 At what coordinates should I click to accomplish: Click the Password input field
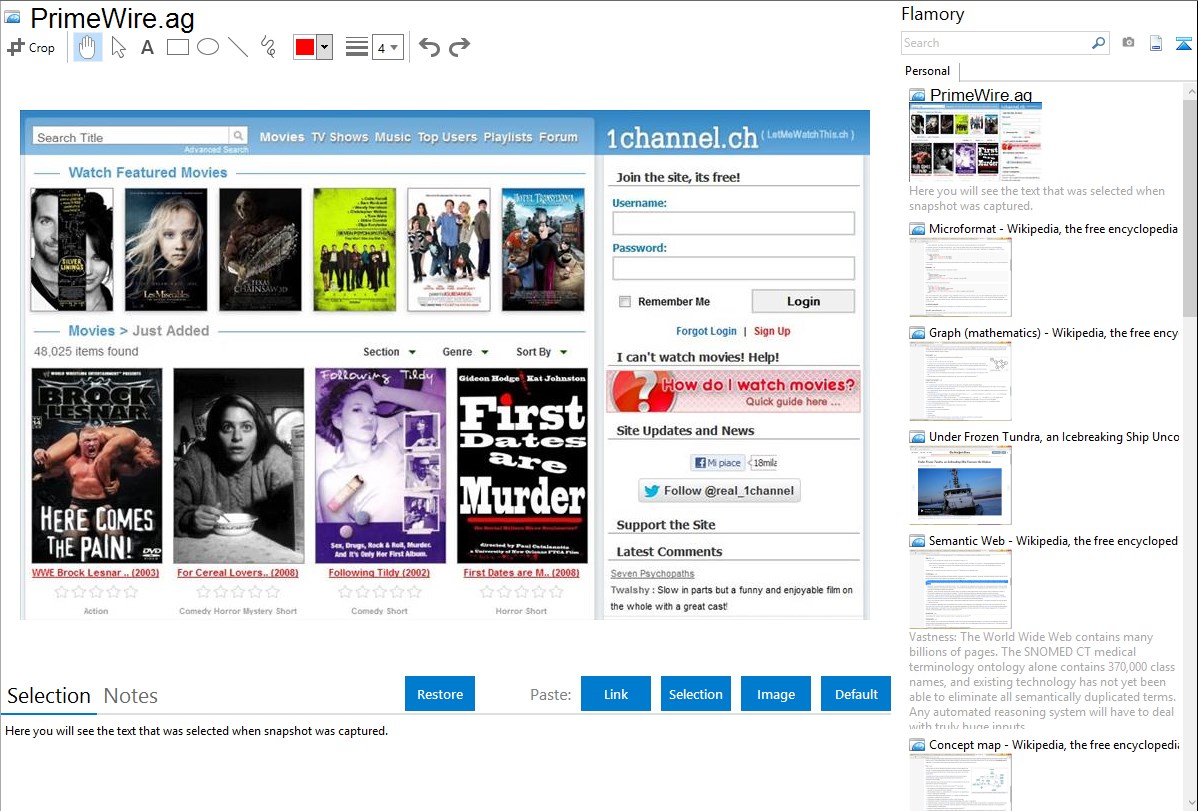[733, 268]
